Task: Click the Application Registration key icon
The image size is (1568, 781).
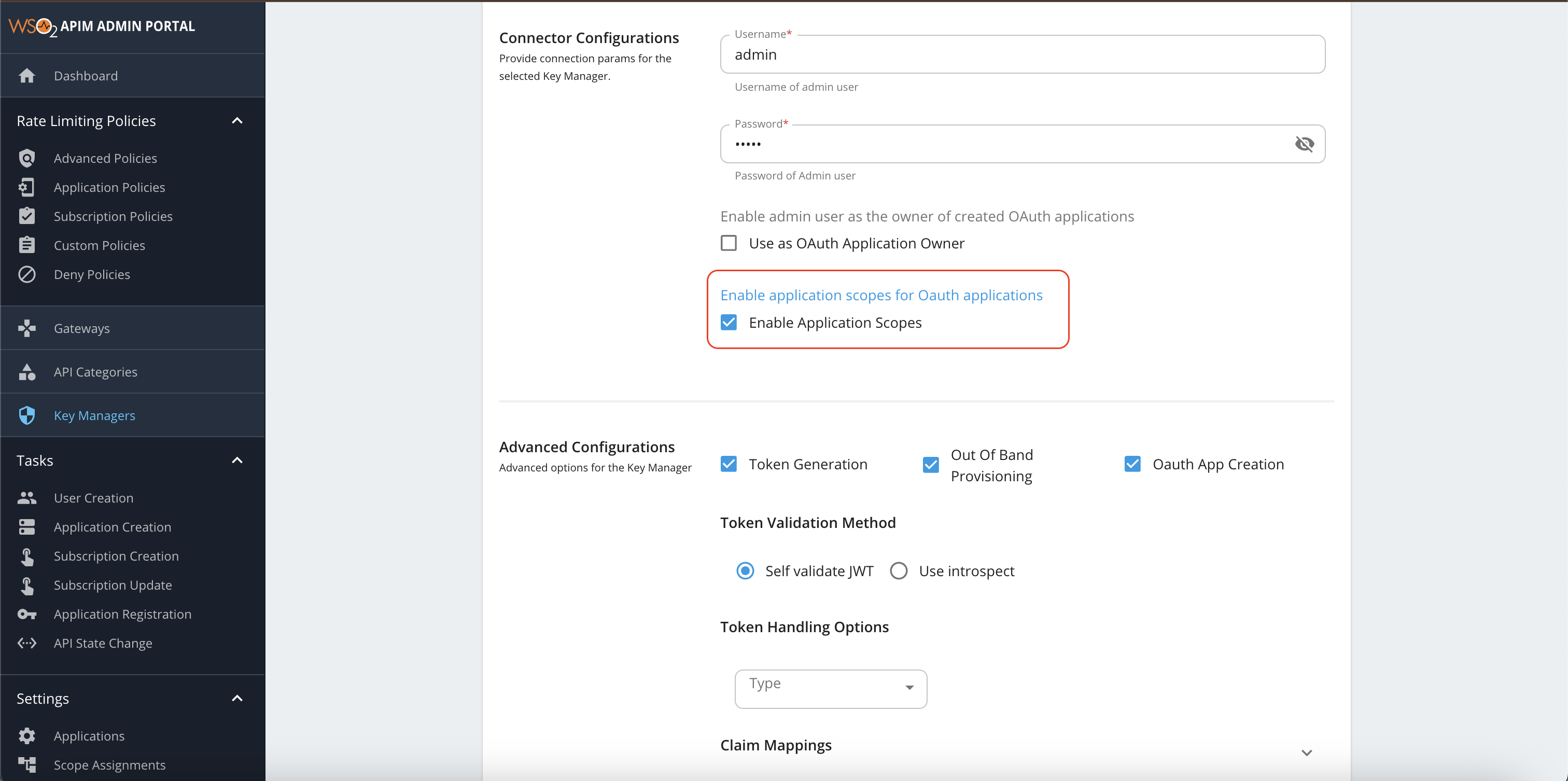Action: point(27,614)
